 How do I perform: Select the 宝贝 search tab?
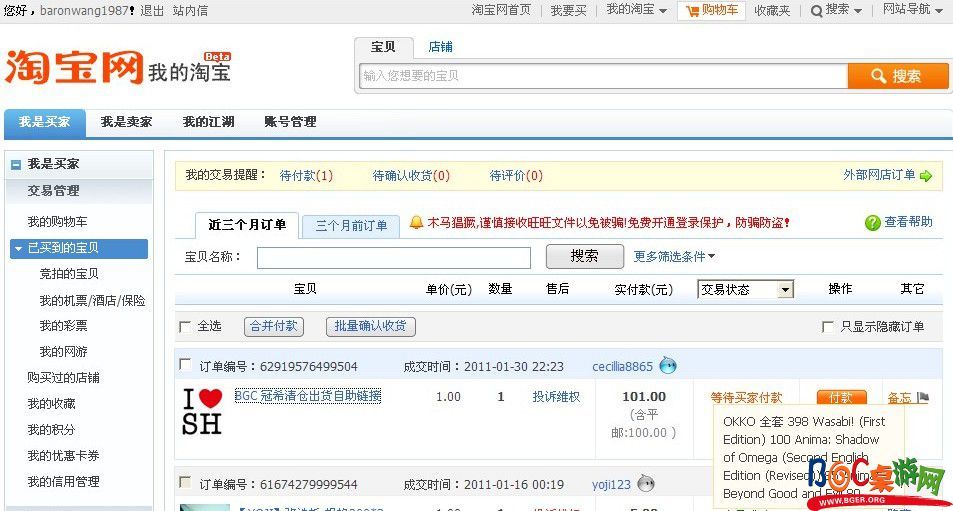click(383, 47)
